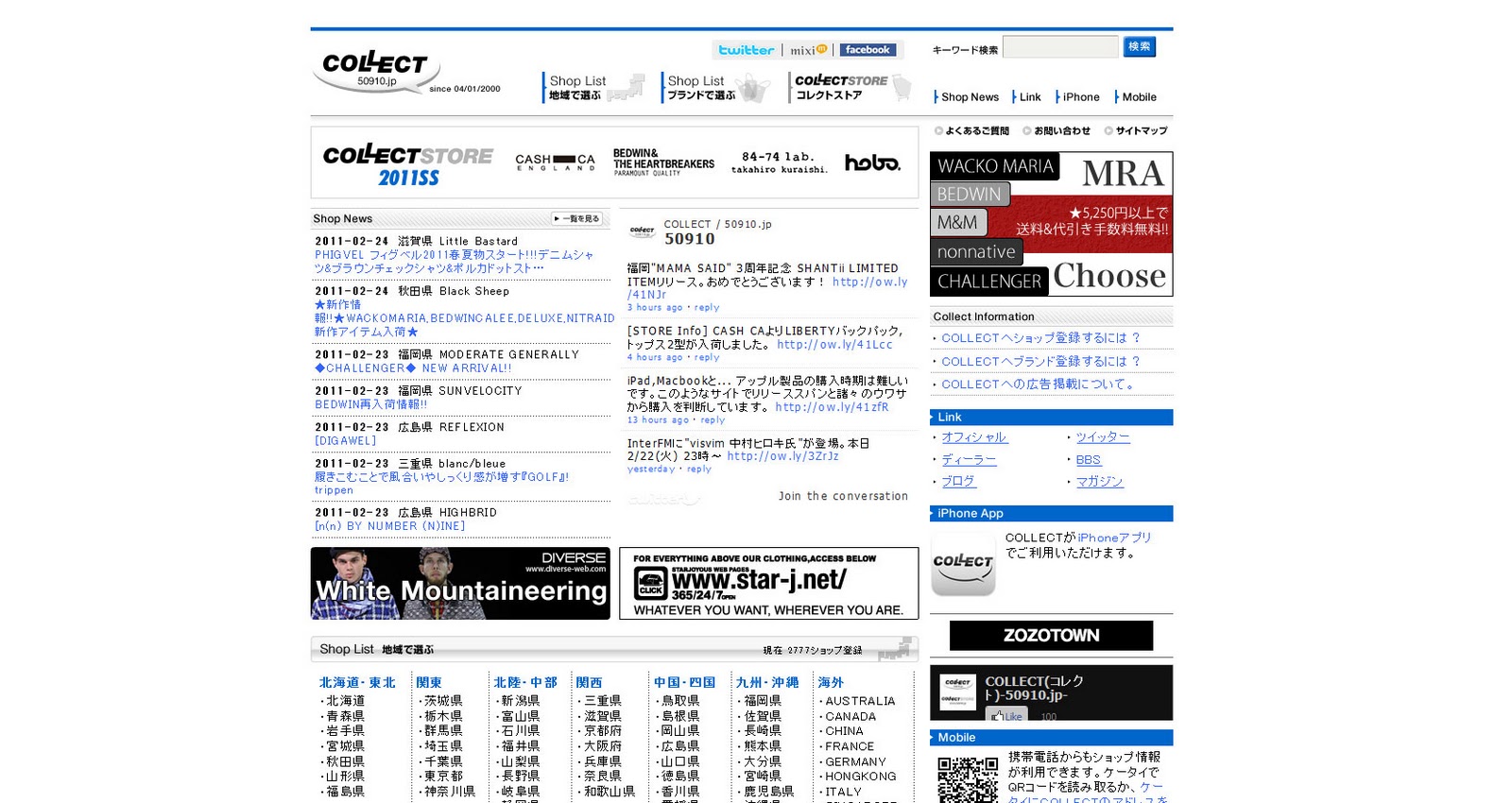Open the COLLECT STORE header menu

tap(850, 87)
